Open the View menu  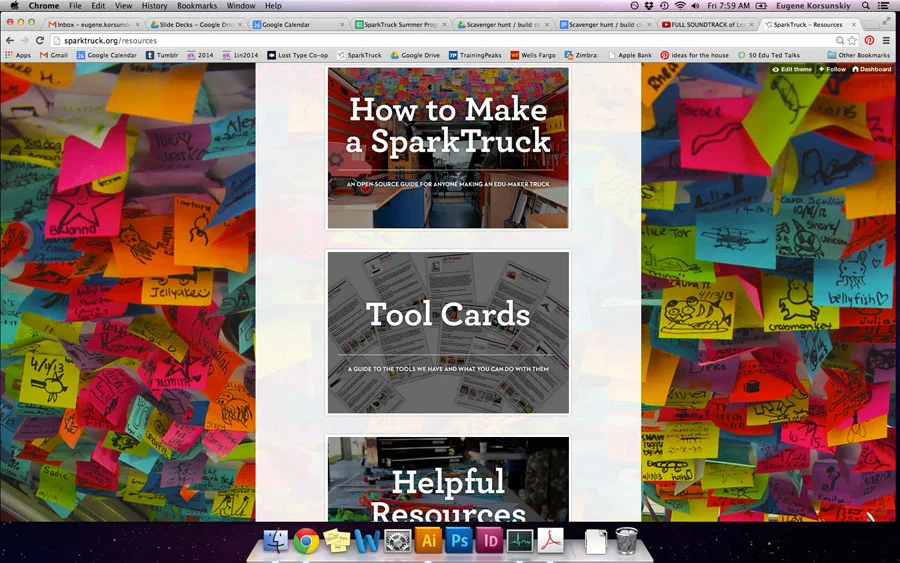[123, 6]
